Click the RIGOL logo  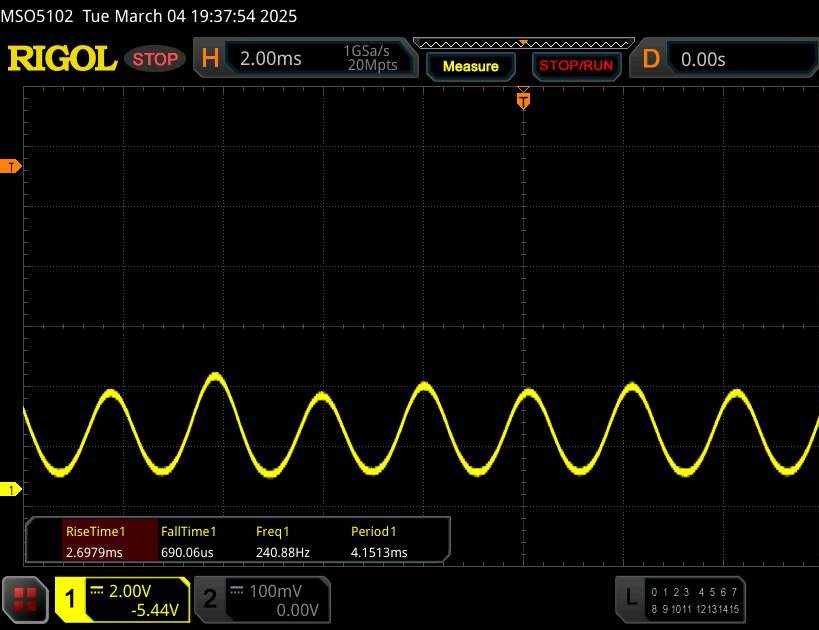[62, 59]
